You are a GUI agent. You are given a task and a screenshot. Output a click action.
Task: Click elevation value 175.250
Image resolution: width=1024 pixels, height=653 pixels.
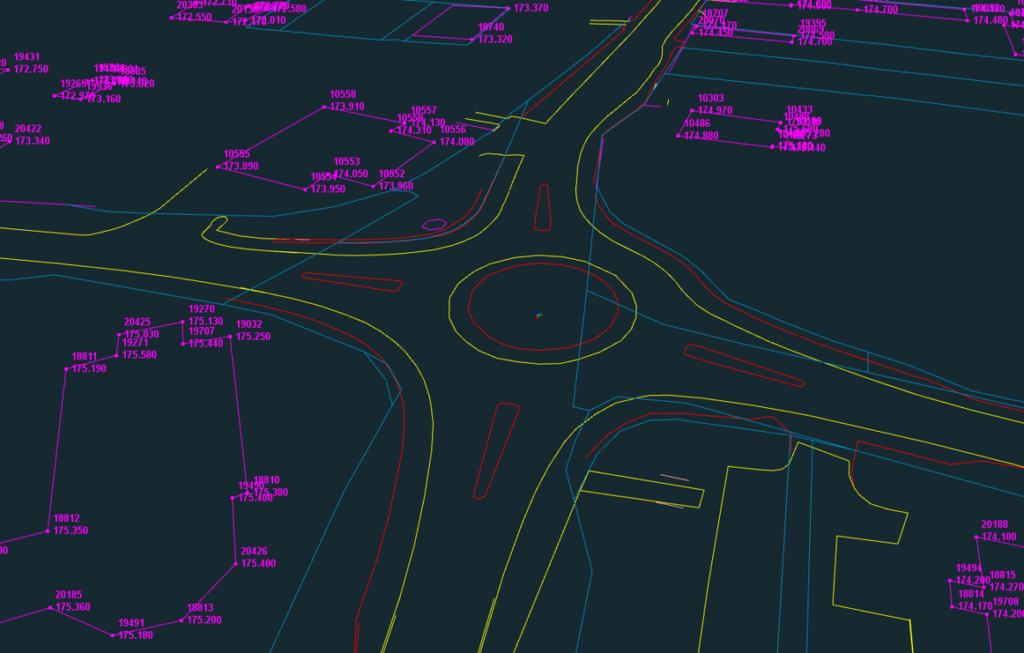[253, 337]
